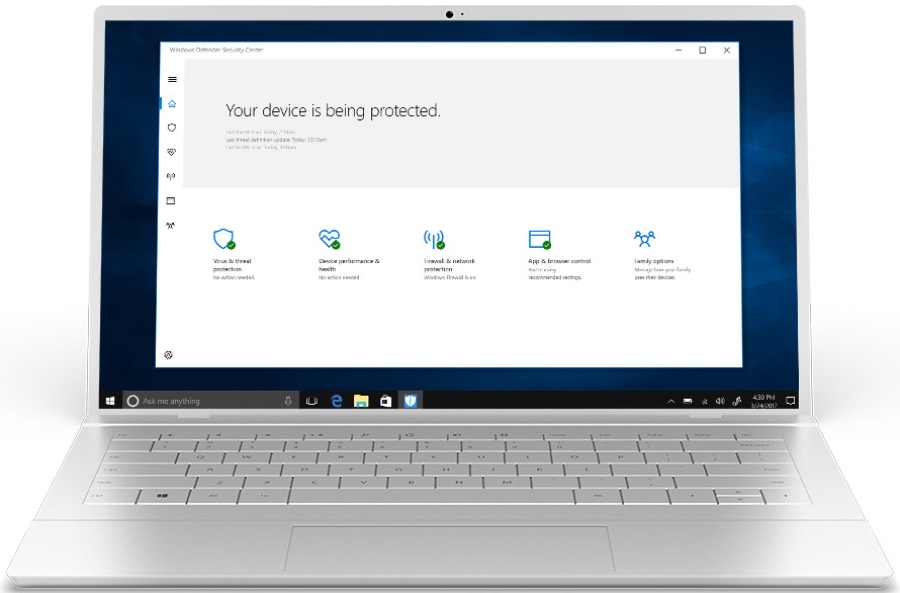Viewport: 900px width, 593px height.
Task: Launch Microsoft Edge from taskbar
Action: [336, 401]
